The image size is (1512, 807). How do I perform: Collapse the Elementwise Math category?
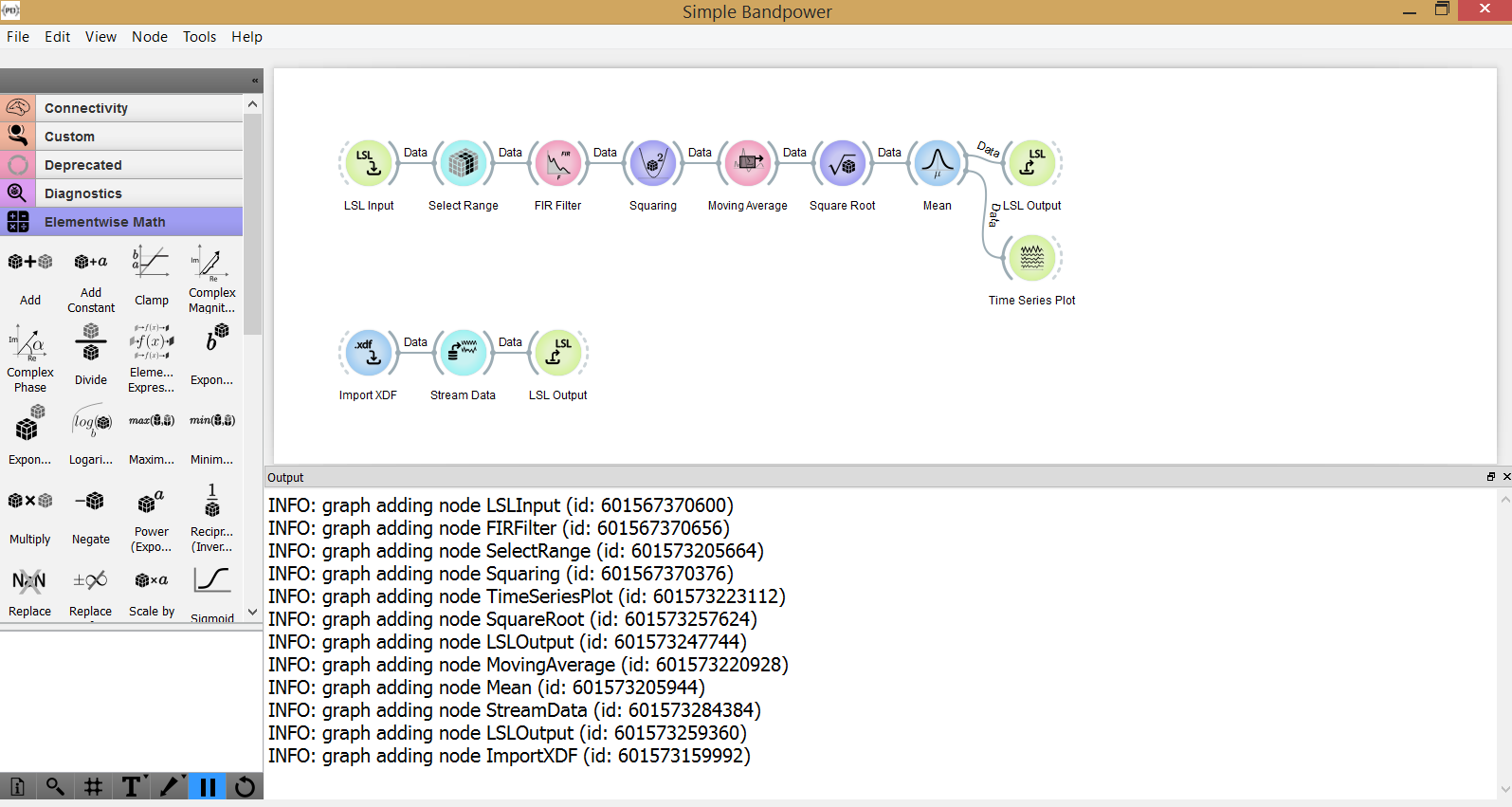(x=121, y=222)
